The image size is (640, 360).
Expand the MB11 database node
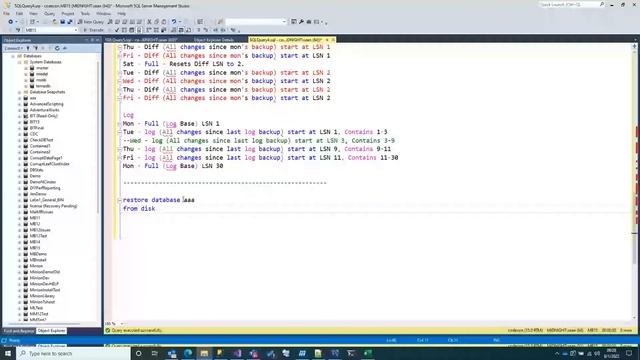(x=19, y=218)
